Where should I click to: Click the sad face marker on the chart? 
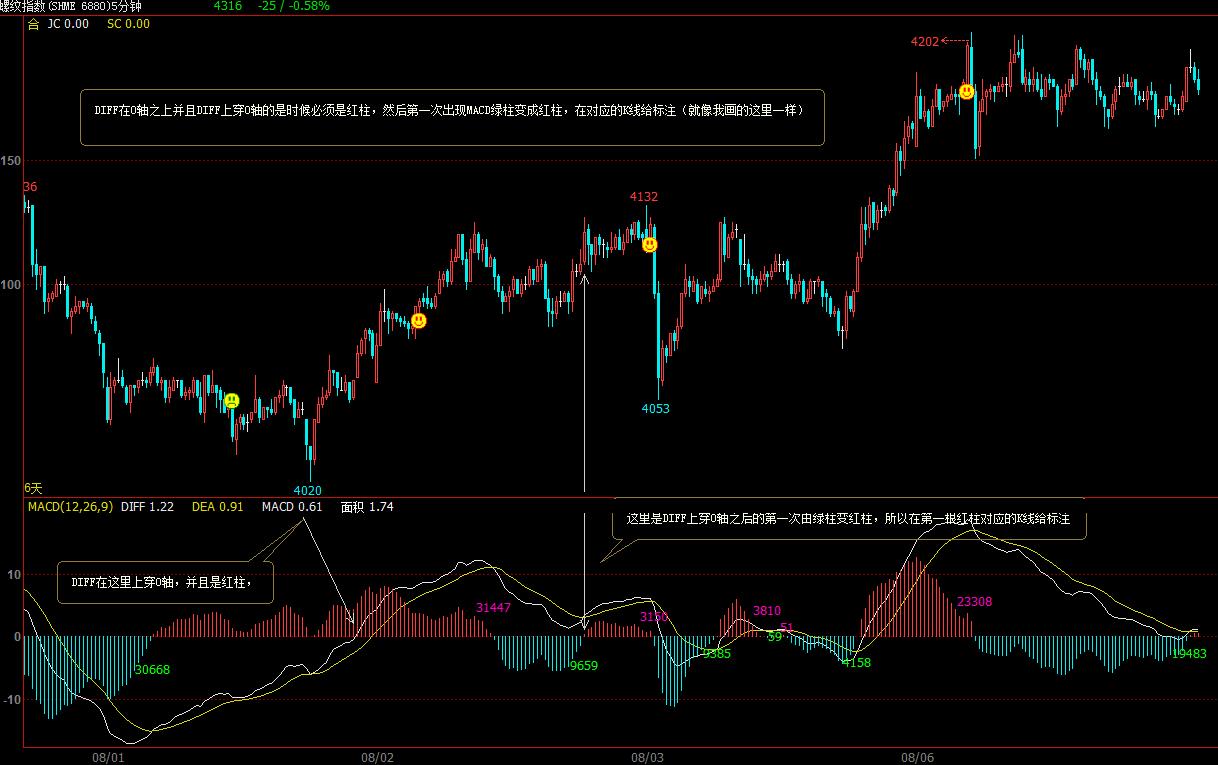(x=232, y=401)
